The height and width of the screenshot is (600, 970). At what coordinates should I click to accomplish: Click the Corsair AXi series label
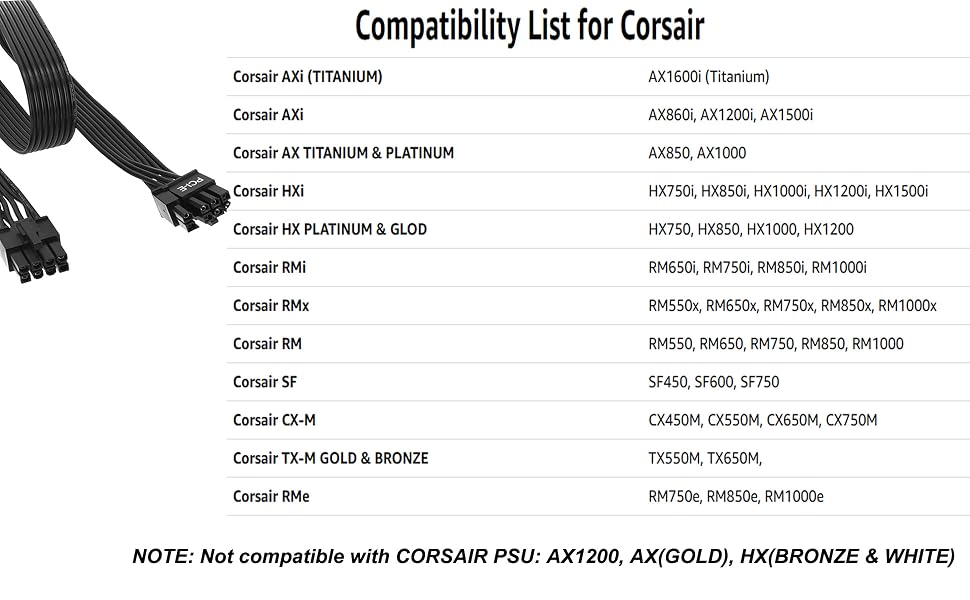268,115
